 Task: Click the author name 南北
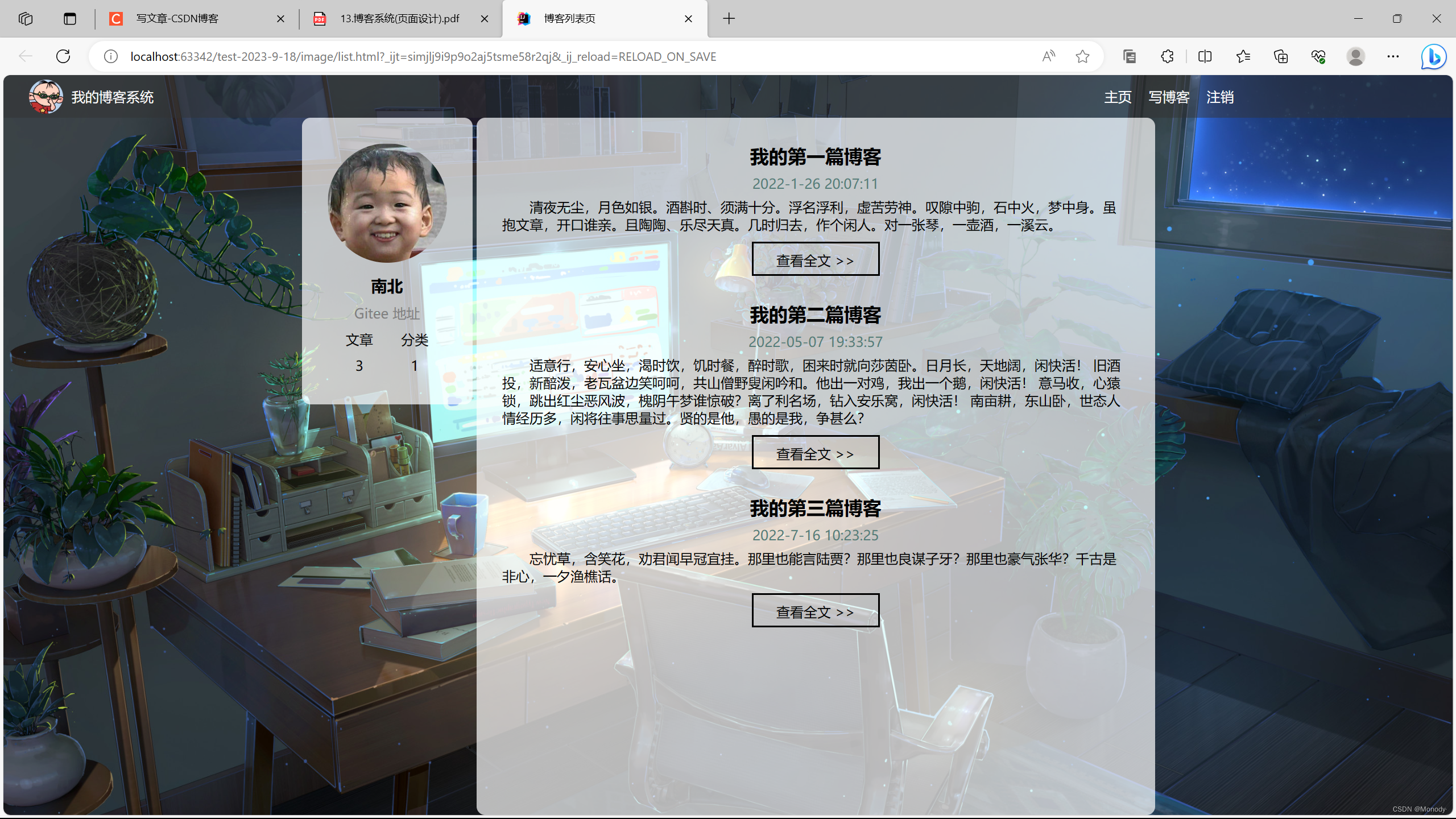click(x=387, y=286)
